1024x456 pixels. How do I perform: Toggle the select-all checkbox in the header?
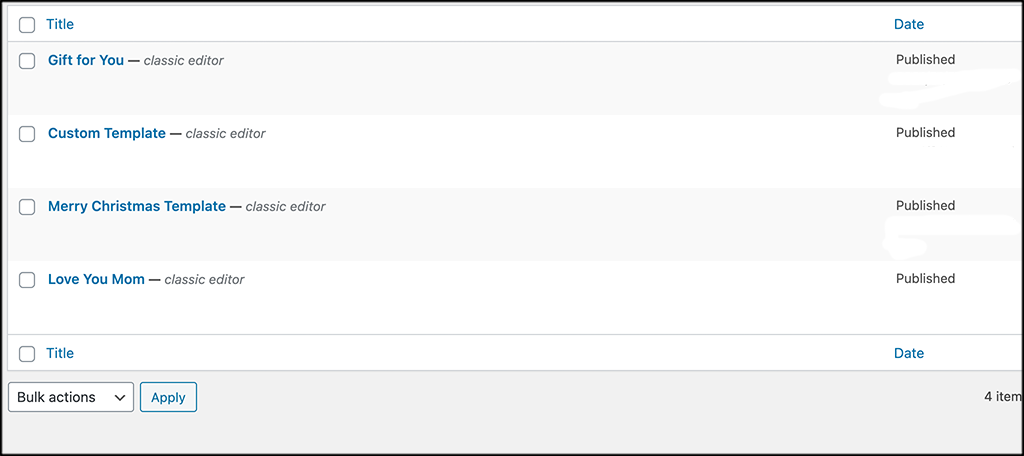click(x=27, y=25)
